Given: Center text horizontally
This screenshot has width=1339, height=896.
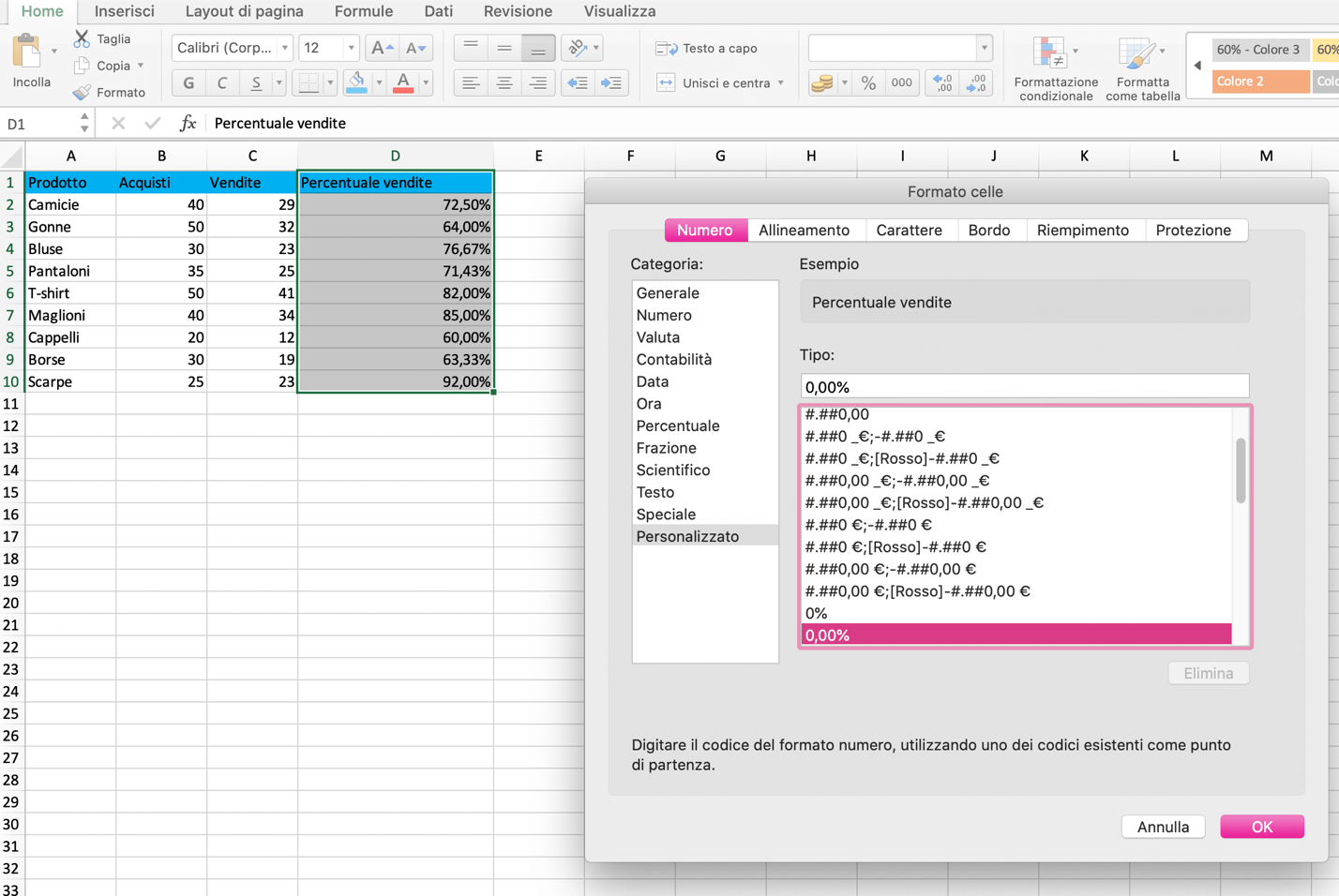Looking at the screenshot, I should [504, 82].
